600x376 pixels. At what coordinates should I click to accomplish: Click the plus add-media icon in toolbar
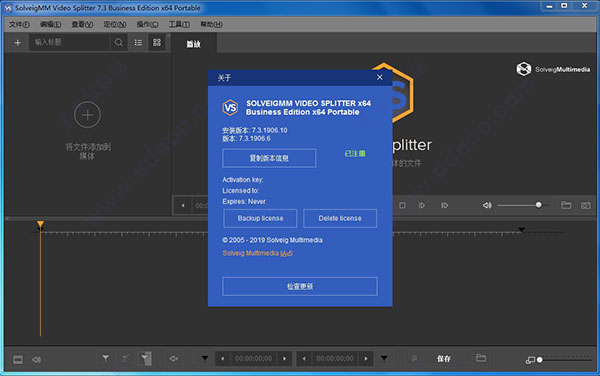click(x=17, y=42)
